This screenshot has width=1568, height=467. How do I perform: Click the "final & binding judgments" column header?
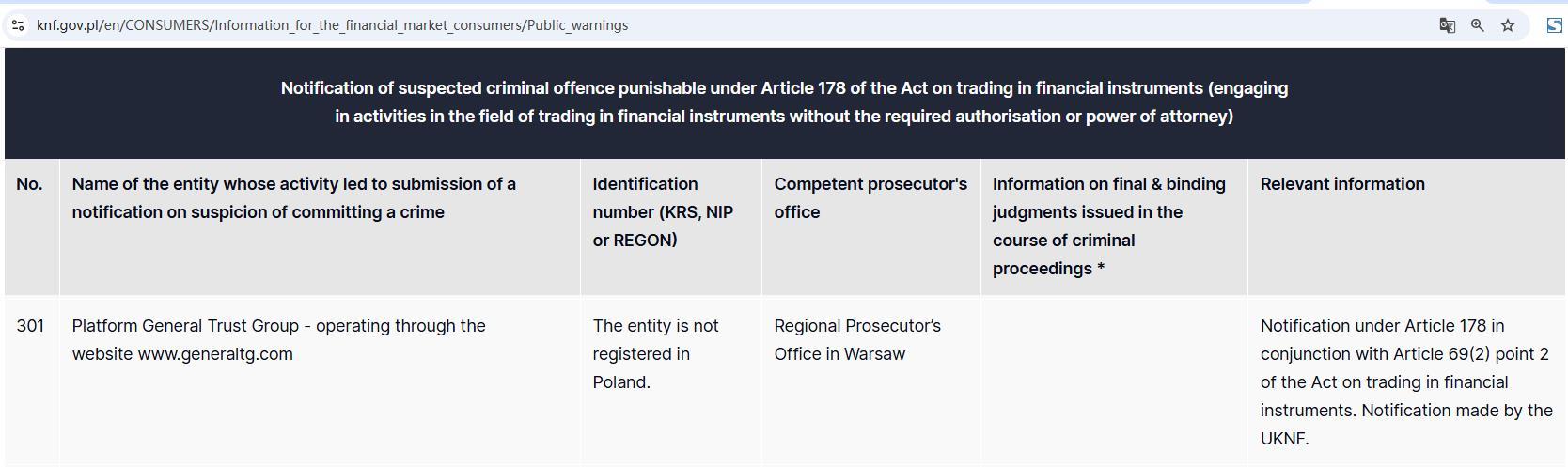point(1108,226)
